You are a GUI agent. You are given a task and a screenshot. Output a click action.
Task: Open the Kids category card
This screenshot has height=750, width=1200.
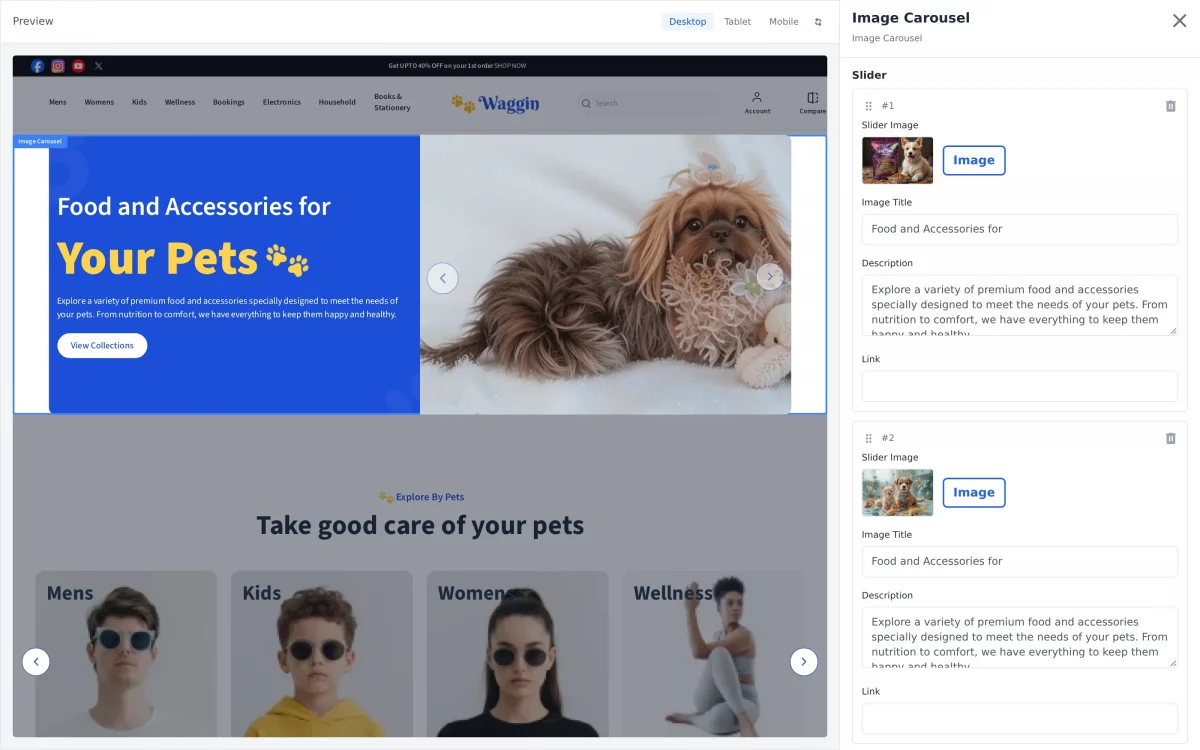click(x=322, y=654)
